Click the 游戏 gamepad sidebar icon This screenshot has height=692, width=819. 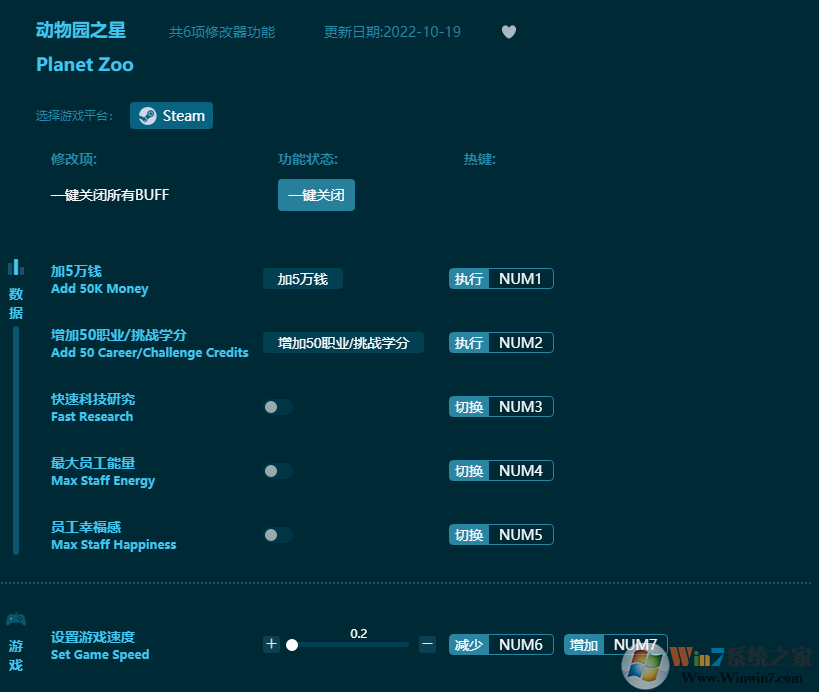click(16, 619)
